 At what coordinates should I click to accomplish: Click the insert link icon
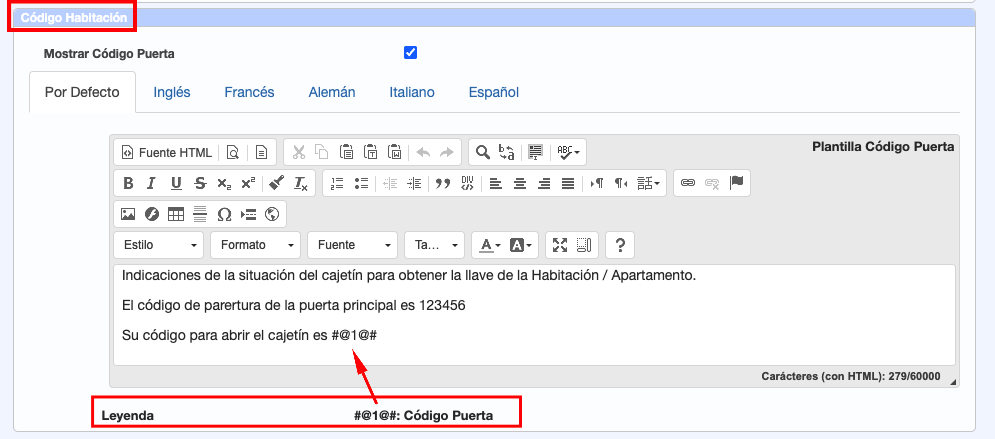[x=687, y=183]
